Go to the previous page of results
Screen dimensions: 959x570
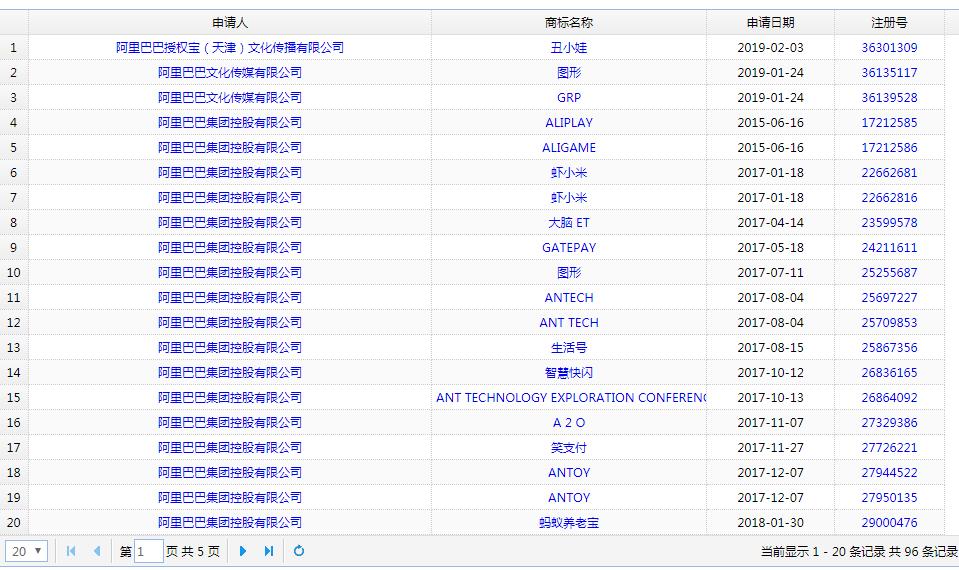(x=97, y=551)
